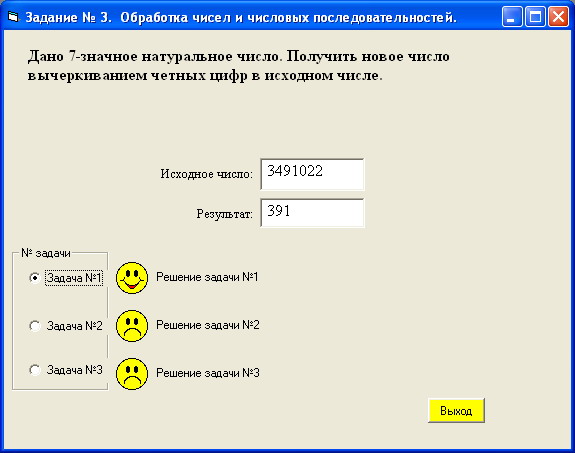Screen dimensions: 575x453
Task: Click the smiling face icon for task №1
Action: (132, 278)
